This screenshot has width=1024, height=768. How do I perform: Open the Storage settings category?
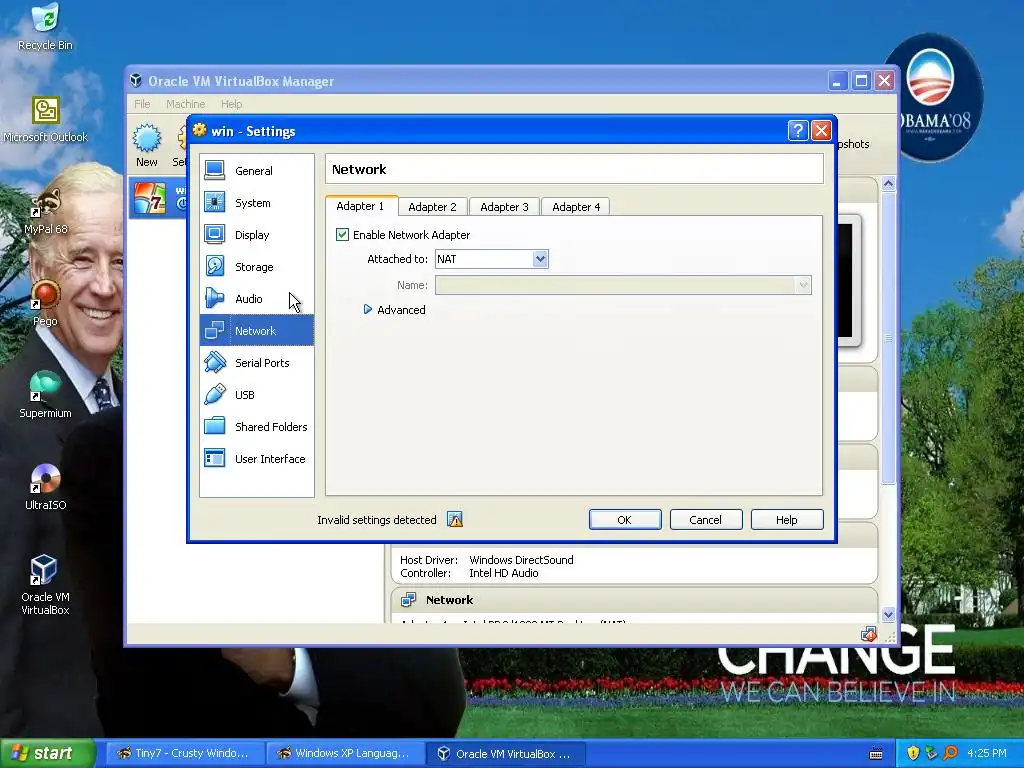257,266
